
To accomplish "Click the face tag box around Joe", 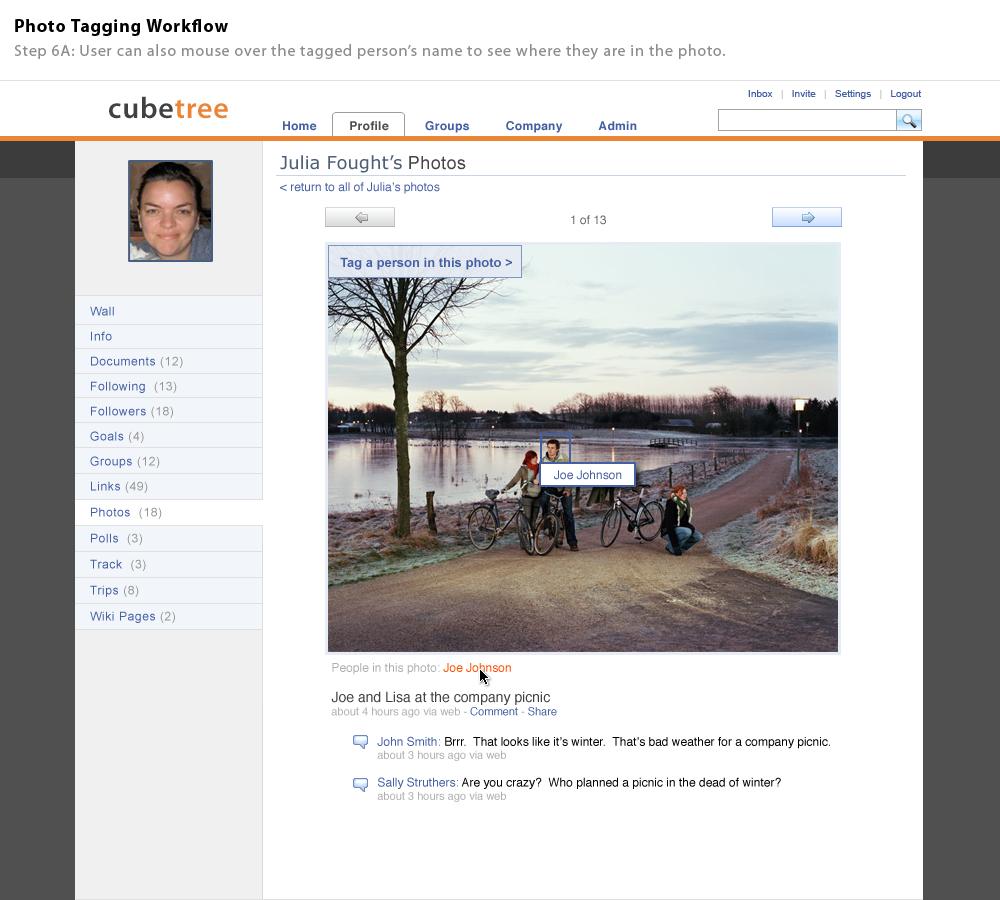I will 555,448.
